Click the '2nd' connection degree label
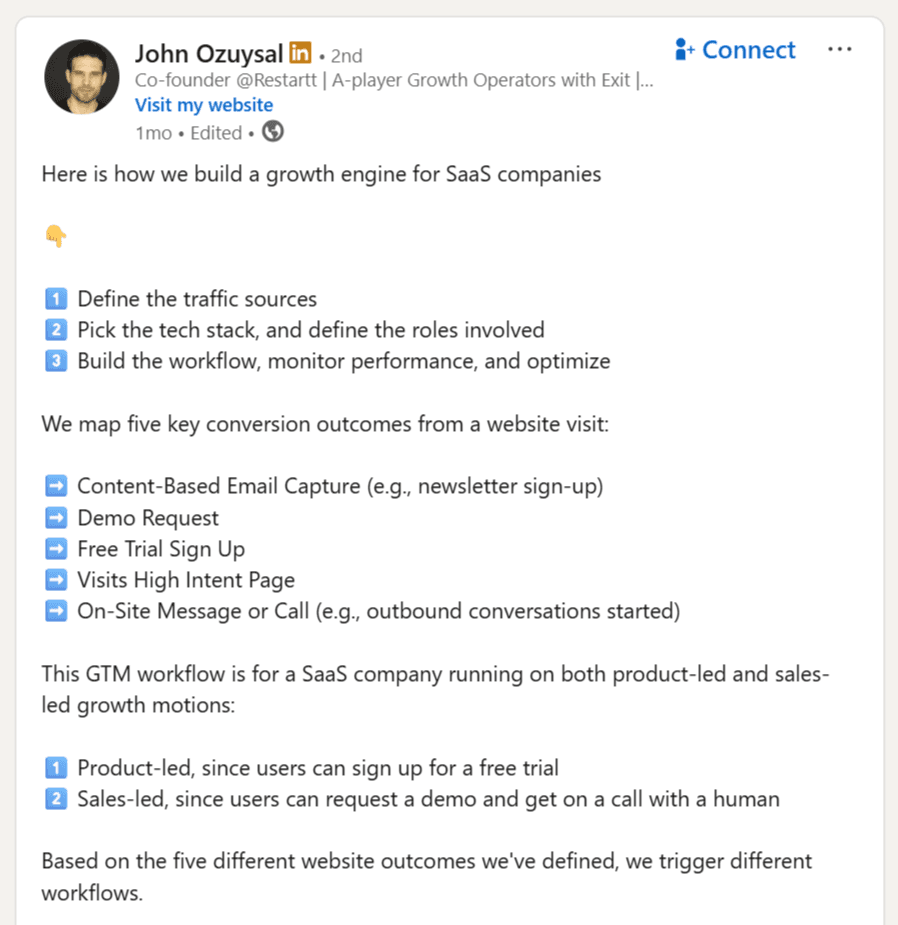Screen dimensions: 898x925 pos(346,56)
